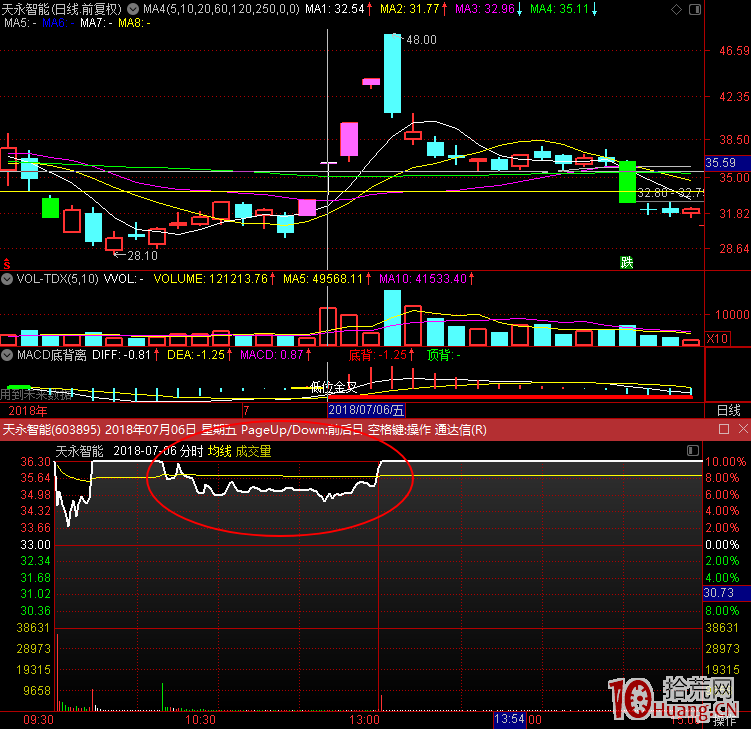Select the 13:54 time marker on intraday axis
The height and width of the screenshot is (729, 751).
(x=509, y=719)
